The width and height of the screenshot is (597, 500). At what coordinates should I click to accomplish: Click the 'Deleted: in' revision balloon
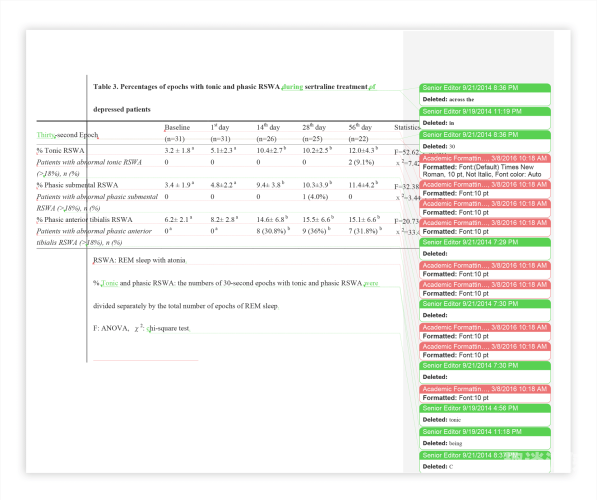pyautogui.click(x=485, y=118)
